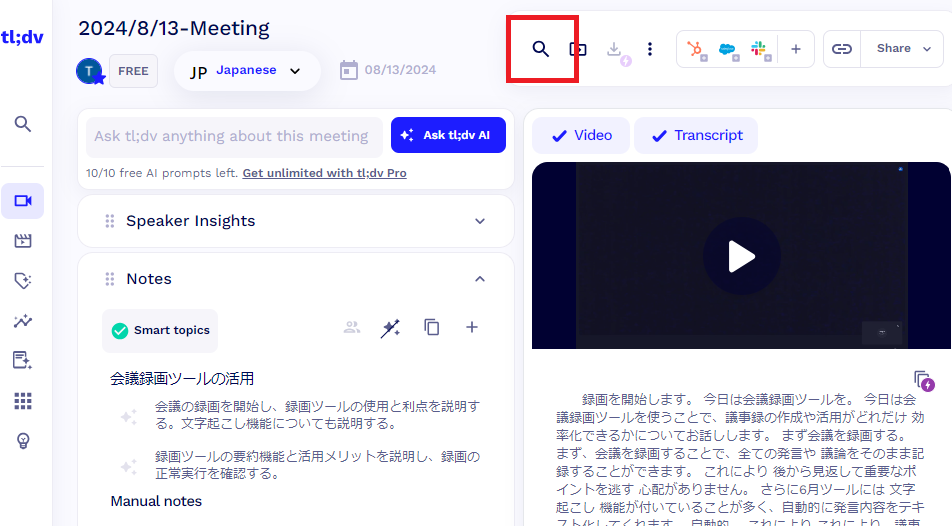Click the Ask tl;dv anything input field

(x=234, y=136)
